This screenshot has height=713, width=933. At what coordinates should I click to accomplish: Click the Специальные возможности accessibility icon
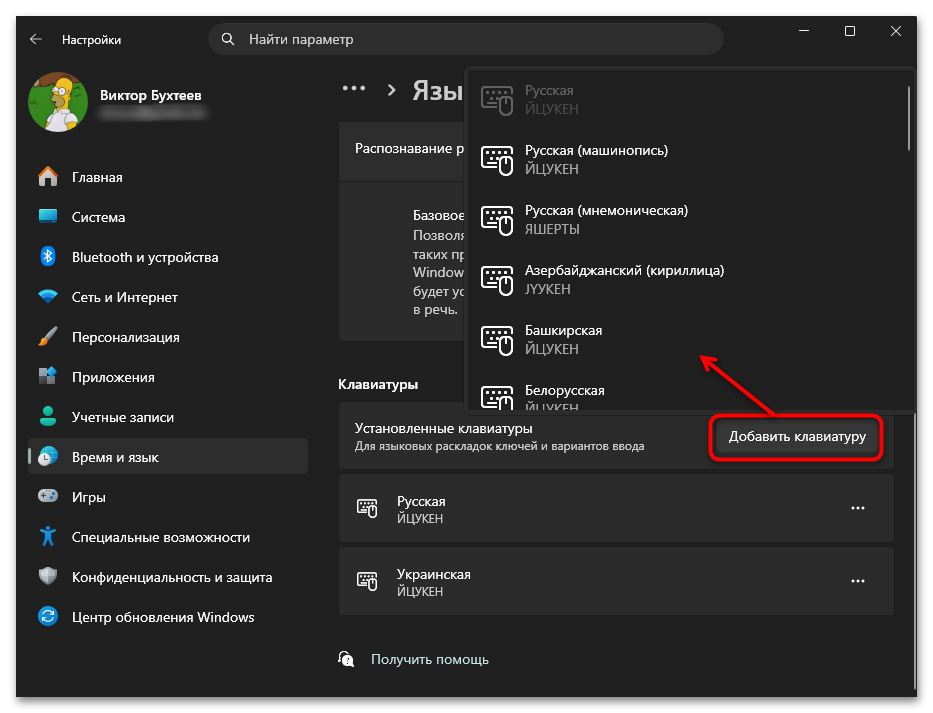point(48,536)
